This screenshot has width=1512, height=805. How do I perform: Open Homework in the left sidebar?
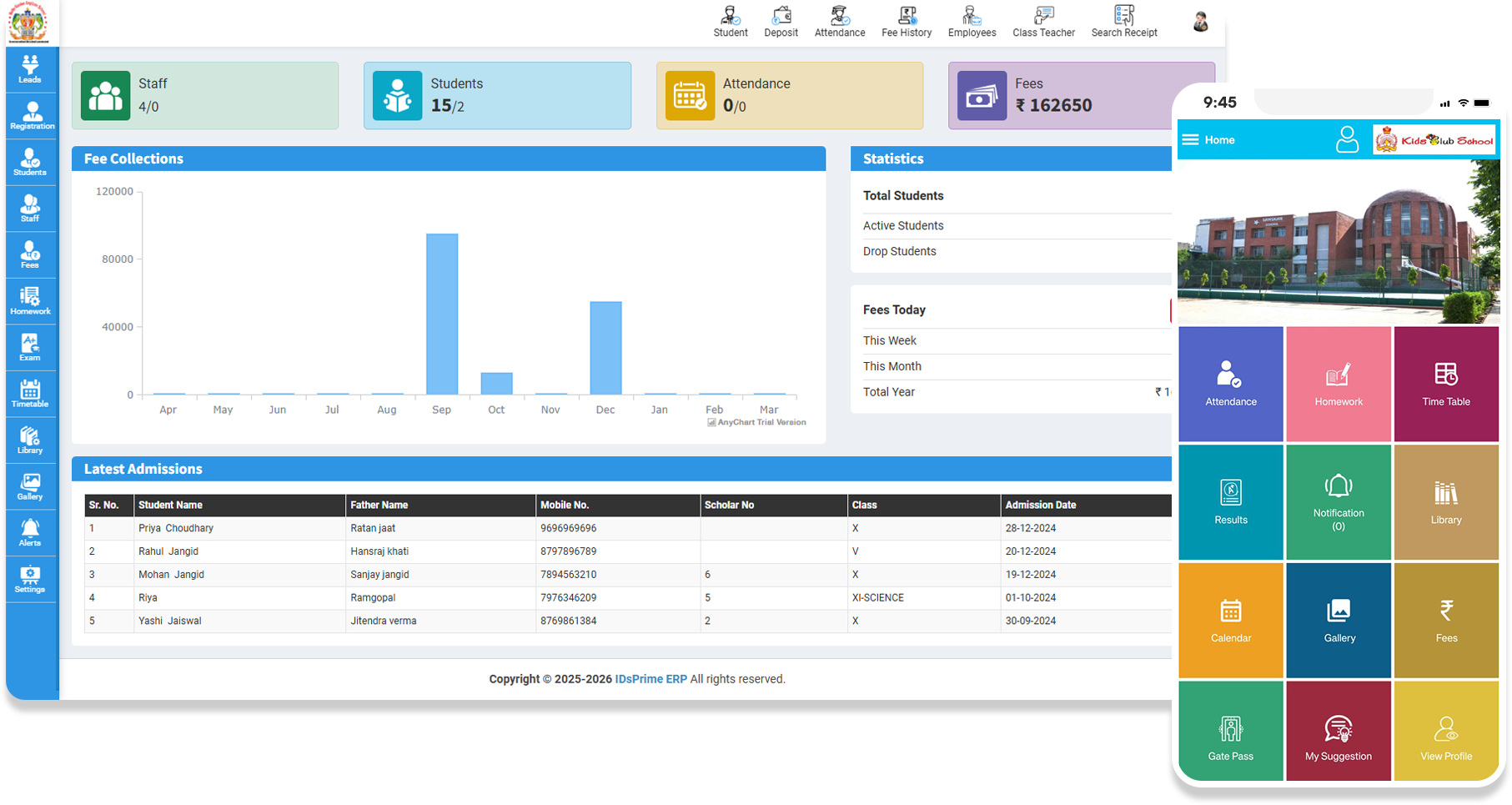(31, 301)
